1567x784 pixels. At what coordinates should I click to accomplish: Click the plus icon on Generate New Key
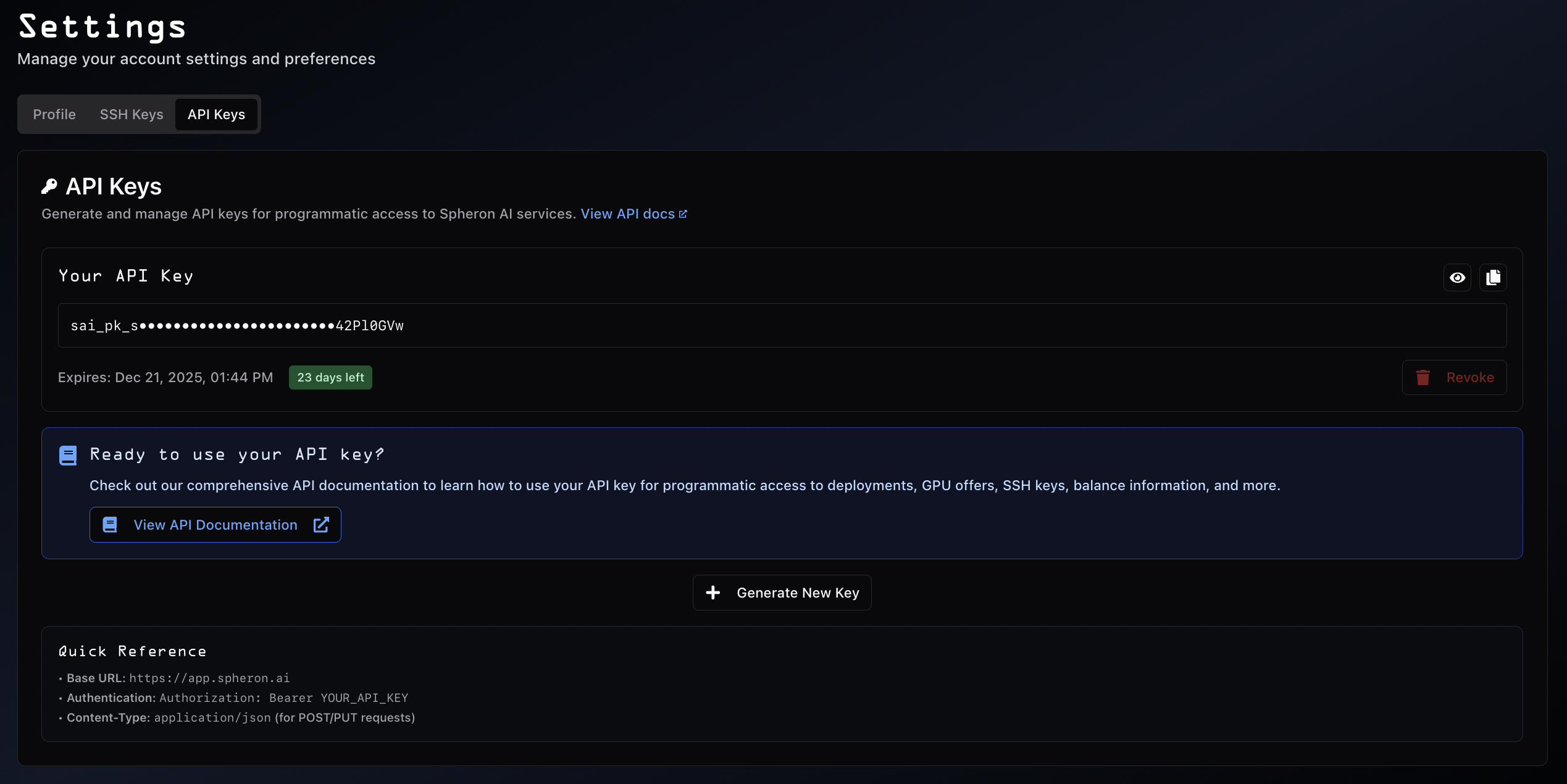(x=713, y=593)
